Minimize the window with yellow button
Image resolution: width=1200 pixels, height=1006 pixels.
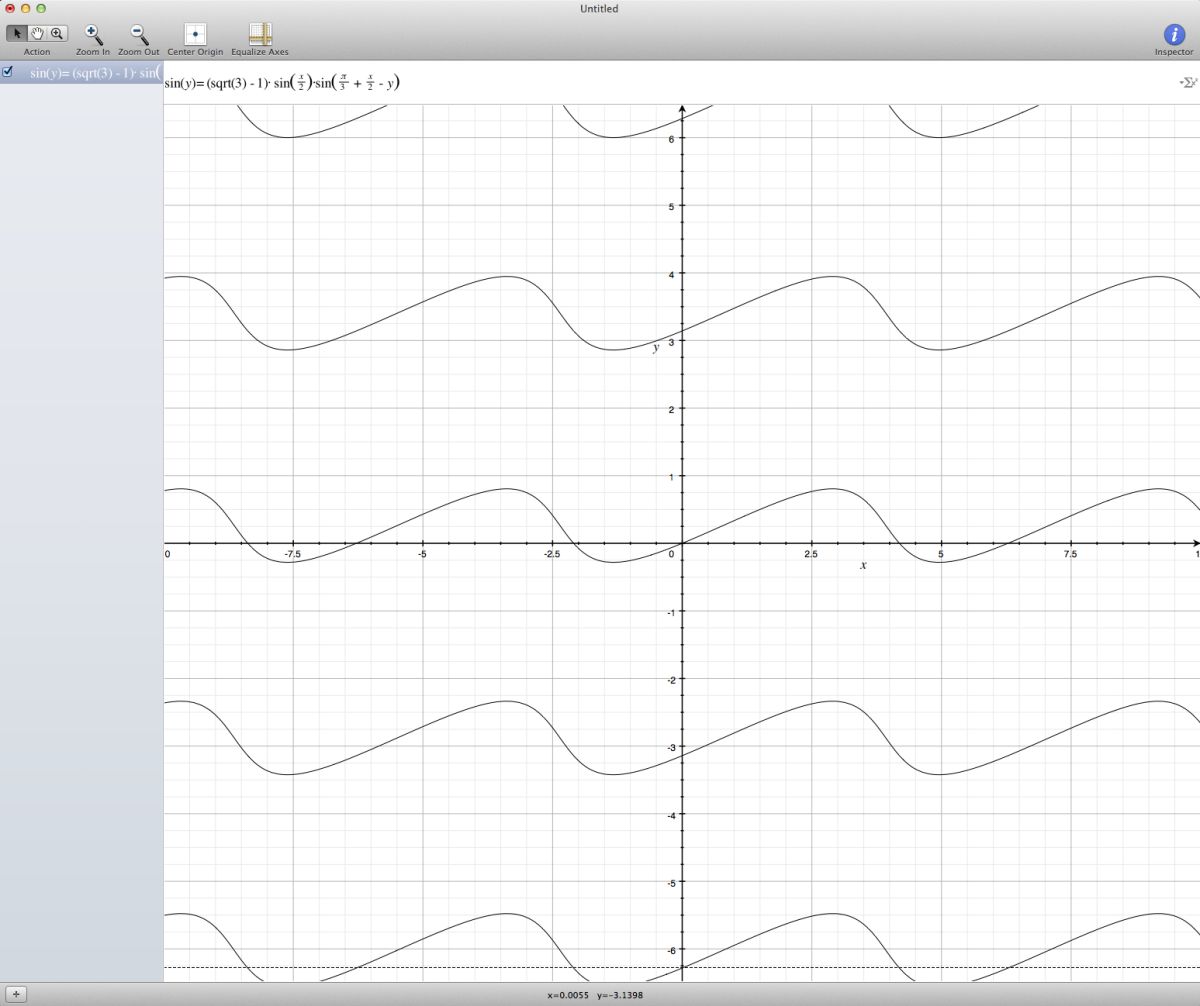click(26, 8)
